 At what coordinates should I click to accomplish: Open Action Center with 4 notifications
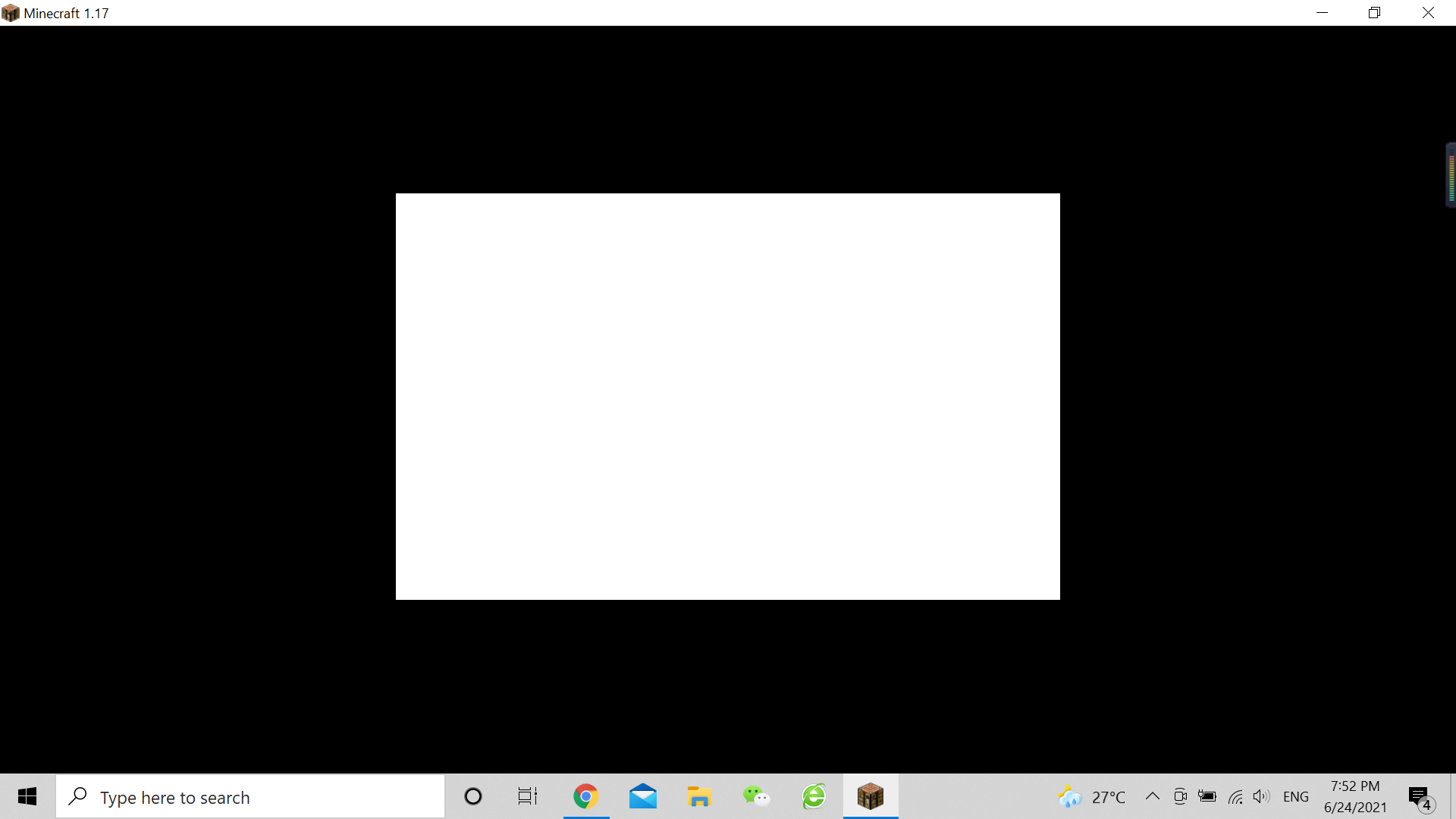point(1420,797)
